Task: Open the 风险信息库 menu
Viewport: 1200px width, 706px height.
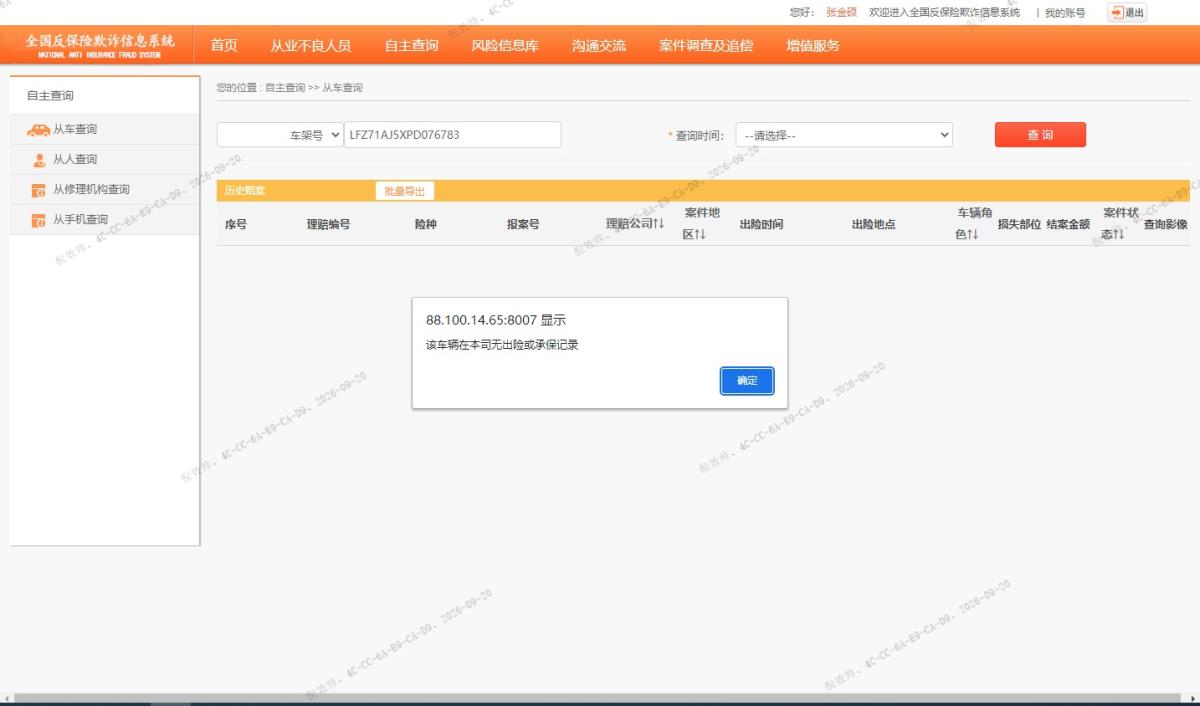Action: (x=505, y=45)
